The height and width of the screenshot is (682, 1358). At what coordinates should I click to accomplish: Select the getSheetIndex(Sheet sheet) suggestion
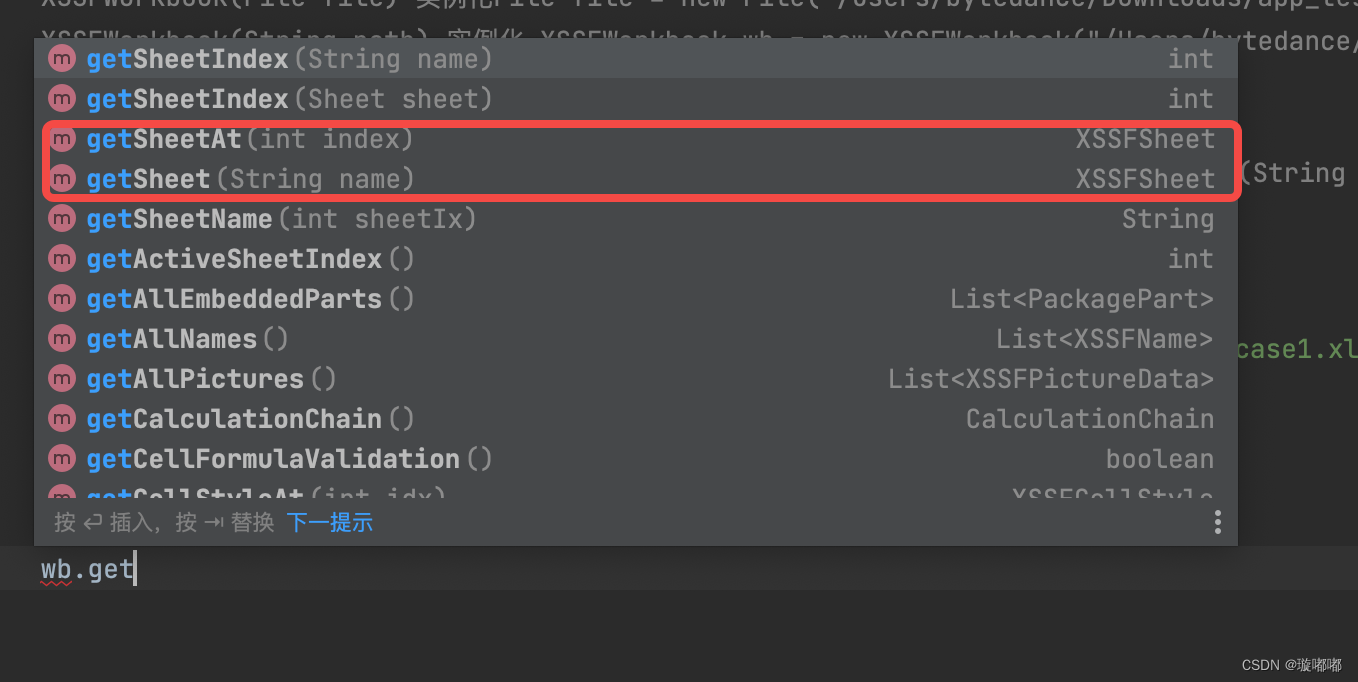[300, 98]
